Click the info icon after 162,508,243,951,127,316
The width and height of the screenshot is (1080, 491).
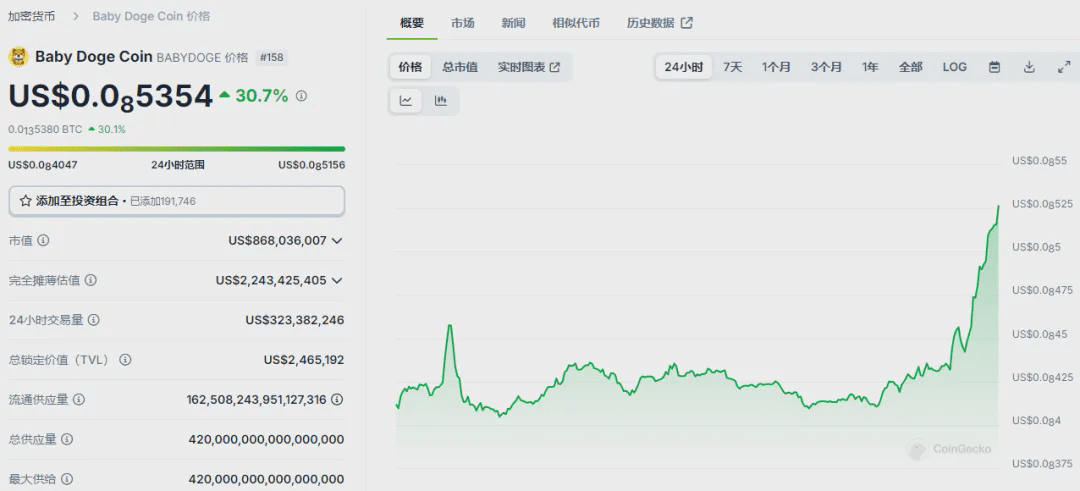click(337, 399)
